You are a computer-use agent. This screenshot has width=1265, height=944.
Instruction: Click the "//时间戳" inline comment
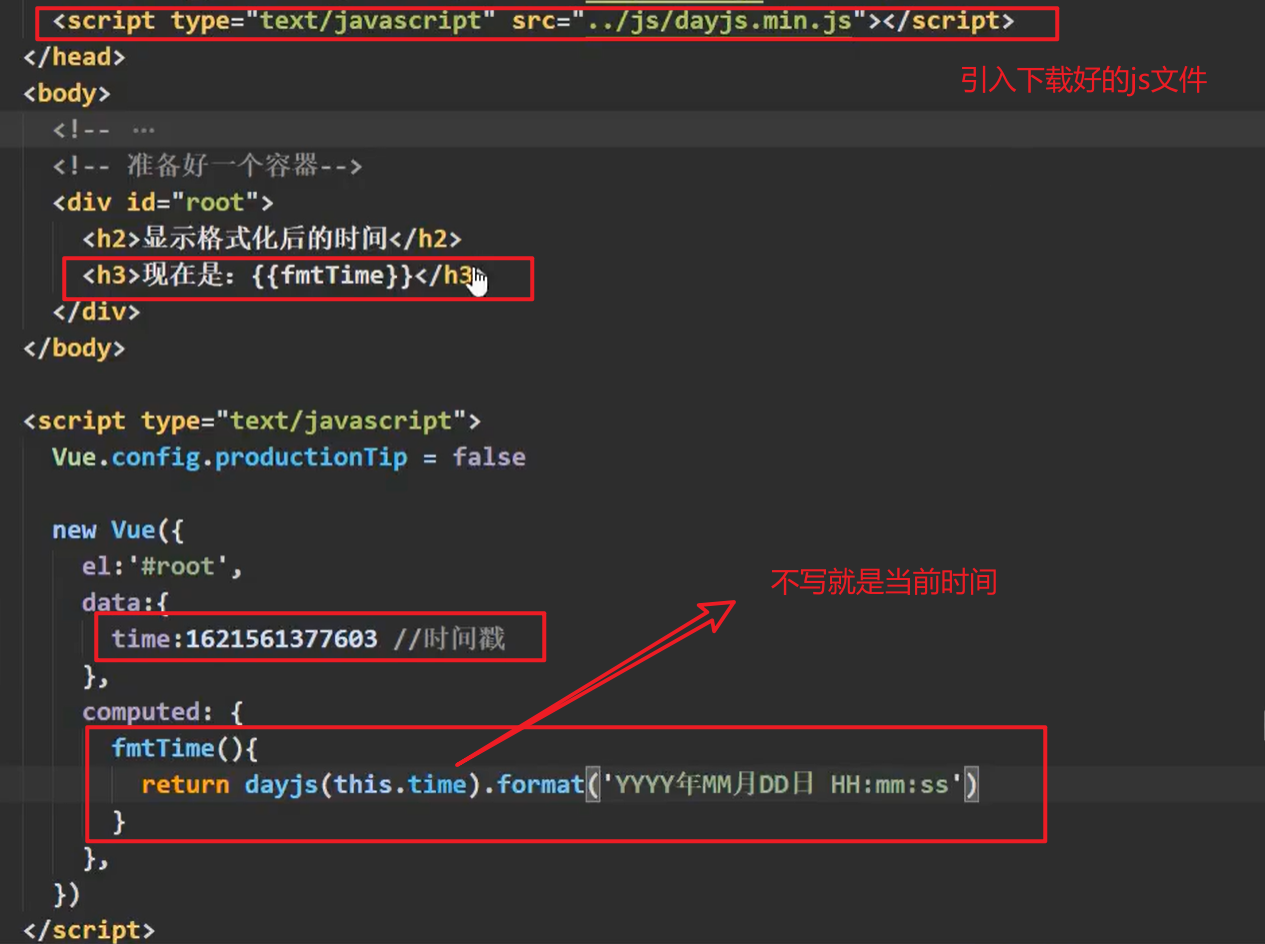click(x=449, y=639)
